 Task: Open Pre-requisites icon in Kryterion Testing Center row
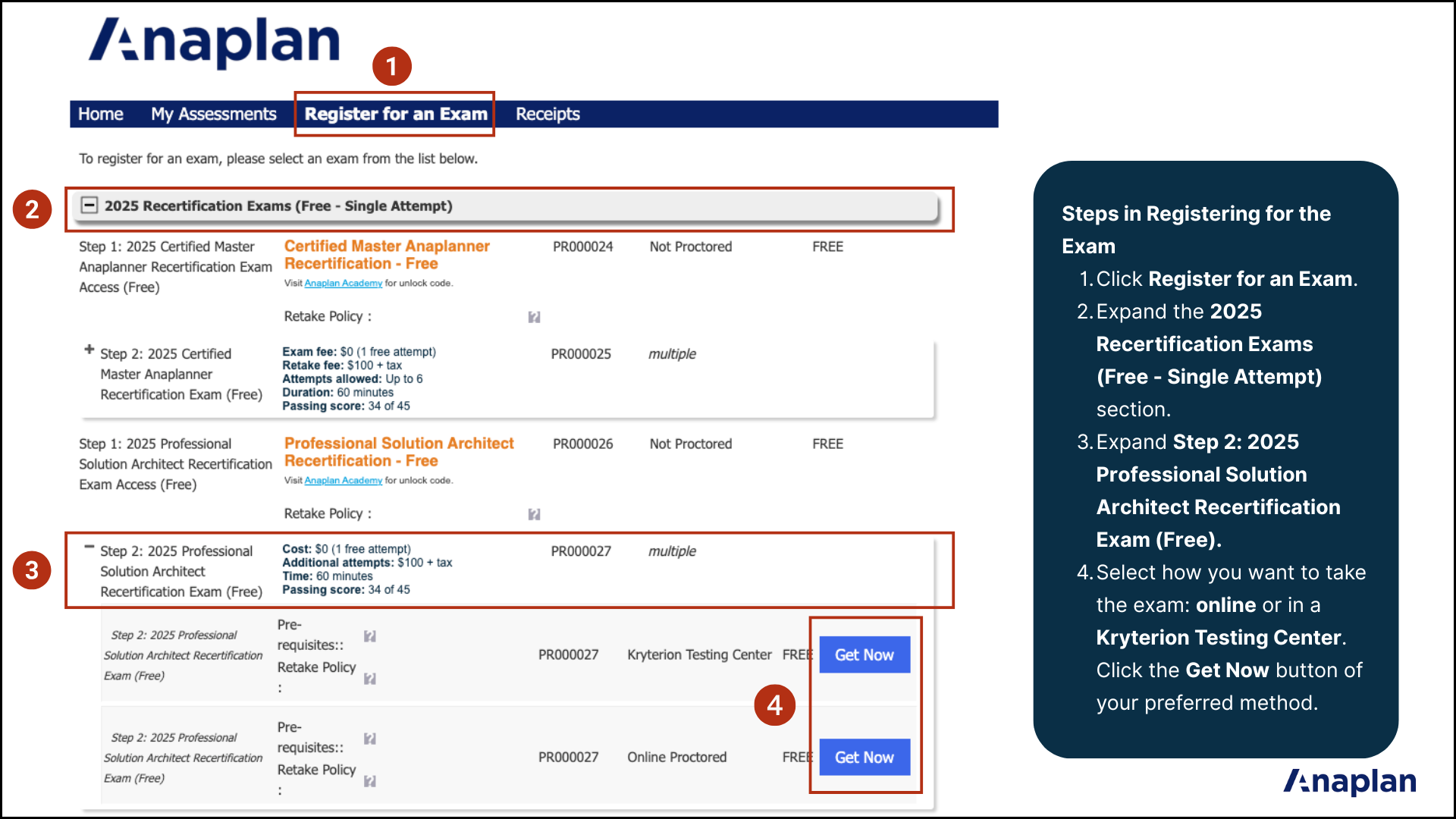369,636
